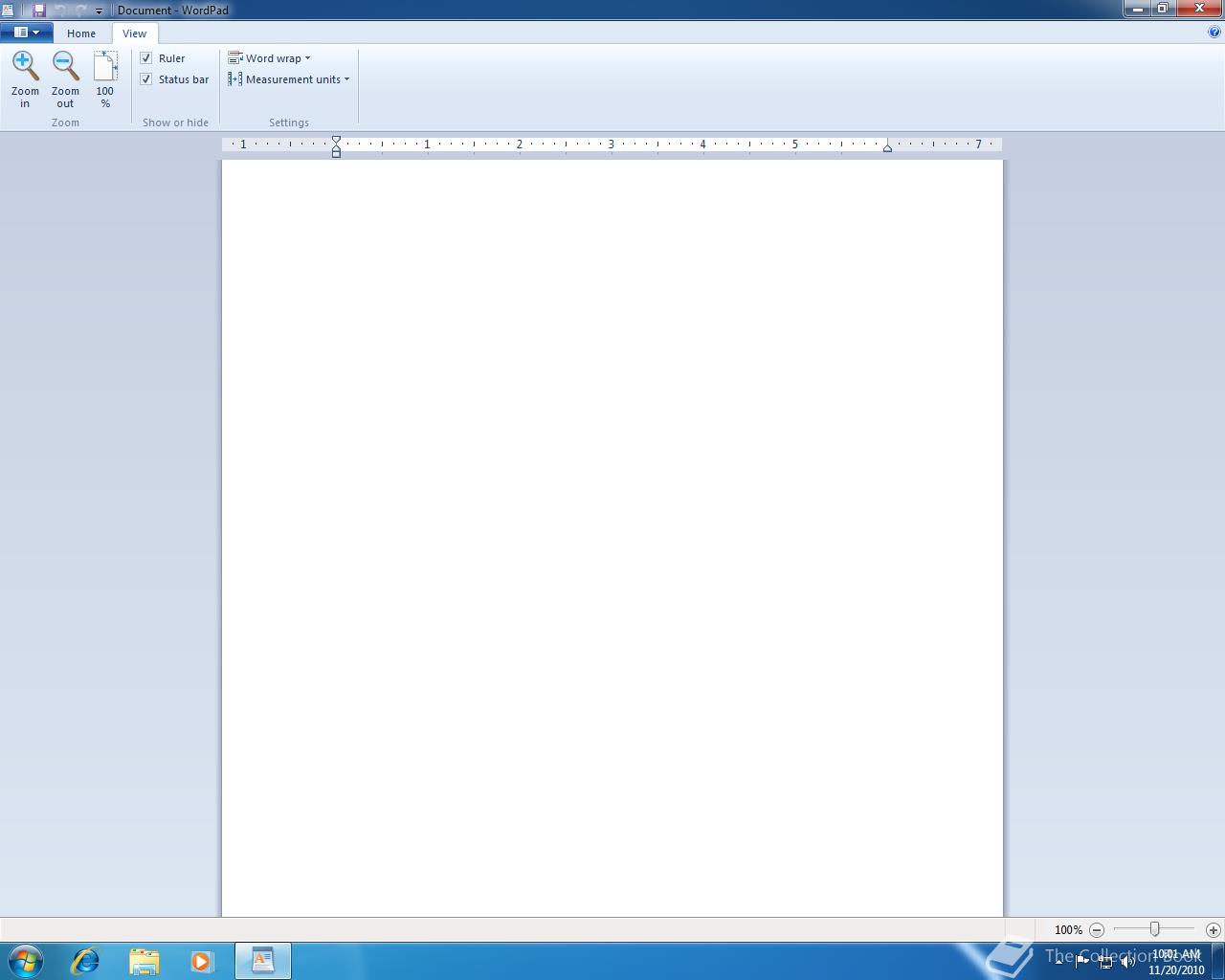Click the taskbar clock showing 11/20/2010
Screen dimensions: 1225x980
[1176, 962]
